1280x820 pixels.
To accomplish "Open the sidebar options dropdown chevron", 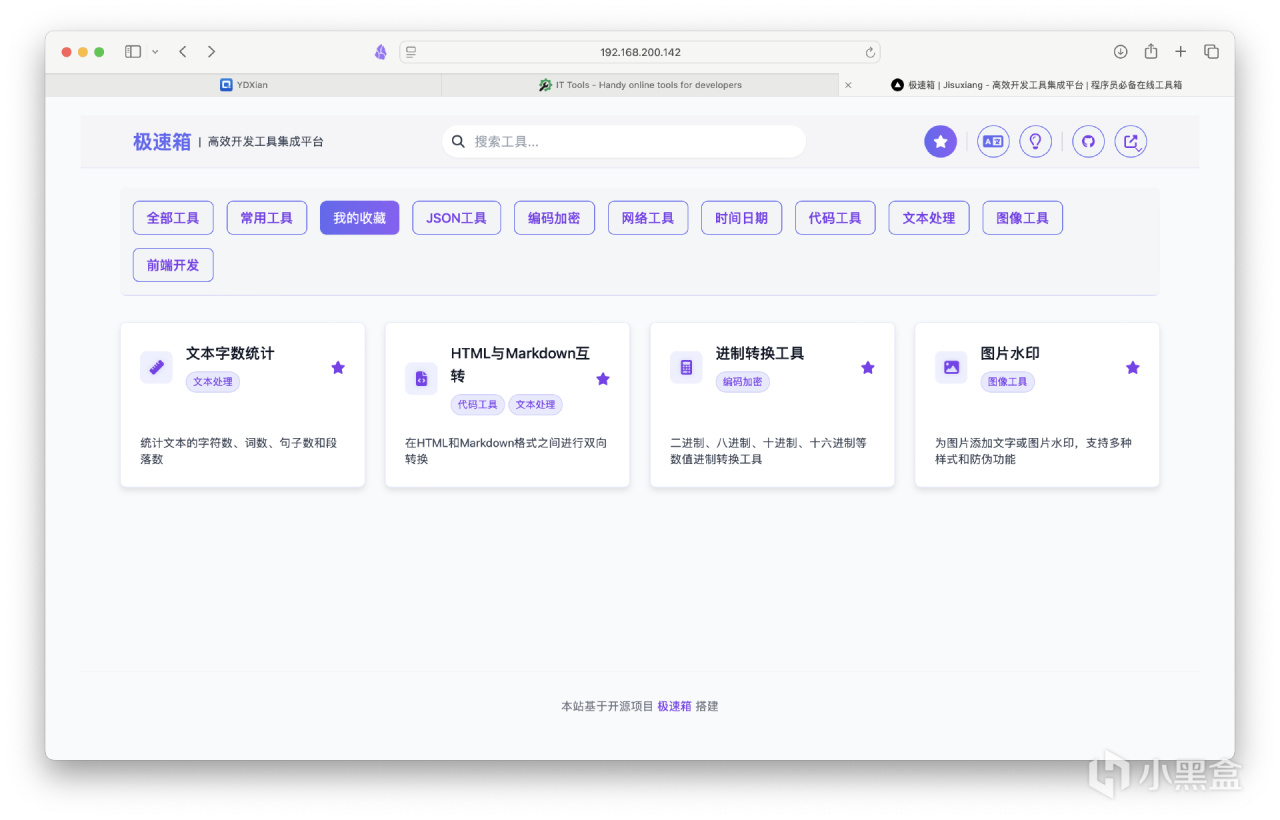I will point(155,52).
